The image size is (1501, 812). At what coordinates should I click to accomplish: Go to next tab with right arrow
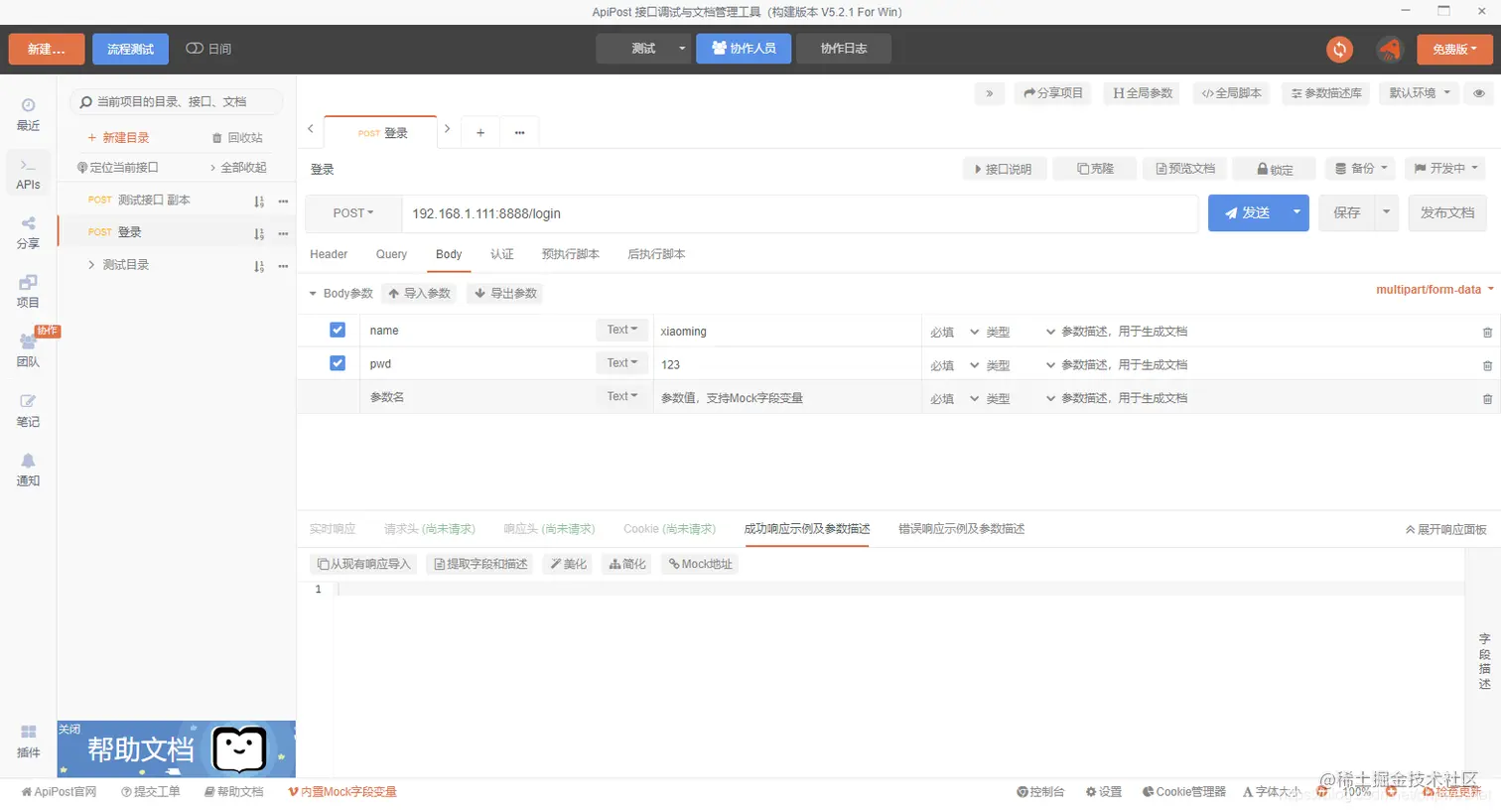point(448,129)
